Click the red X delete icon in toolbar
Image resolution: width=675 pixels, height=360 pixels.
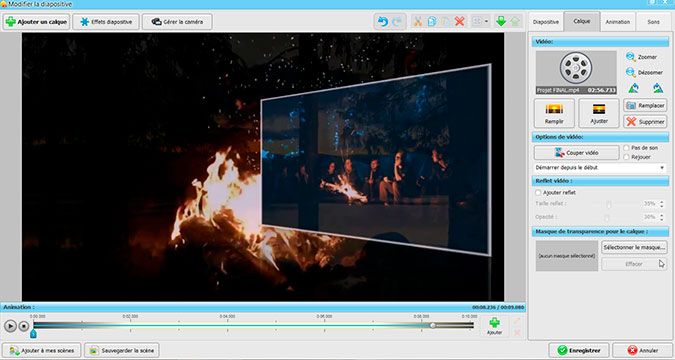click(460, 21)
